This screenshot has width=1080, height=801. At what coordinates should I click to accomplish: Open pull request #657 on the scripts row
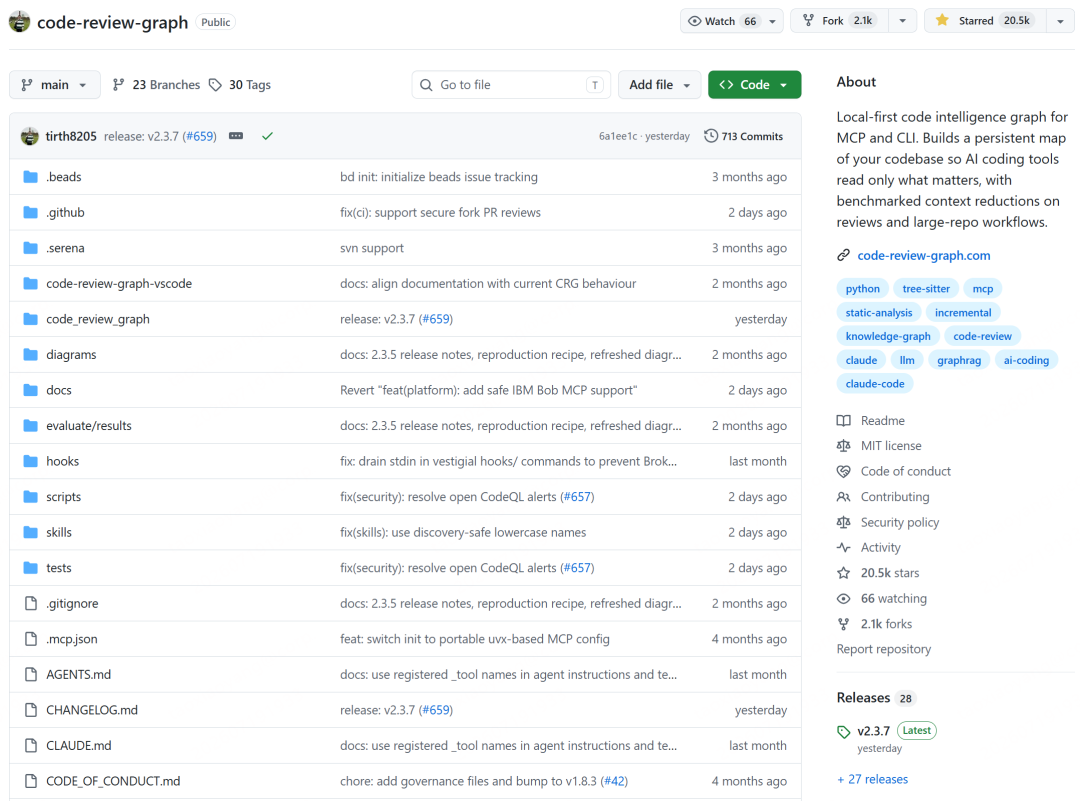pos(577,497)
